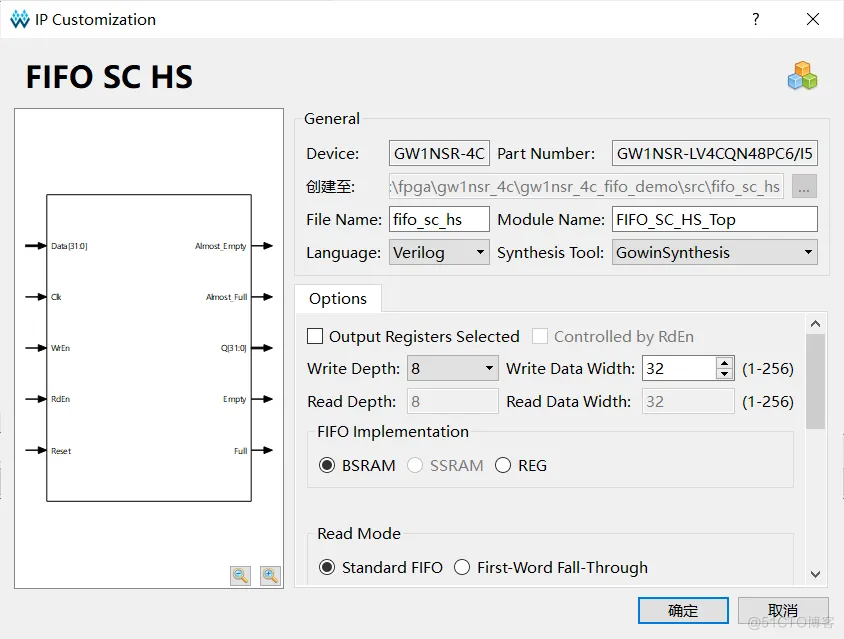Confirm with the 确定 button

click(x=683, y=610)
